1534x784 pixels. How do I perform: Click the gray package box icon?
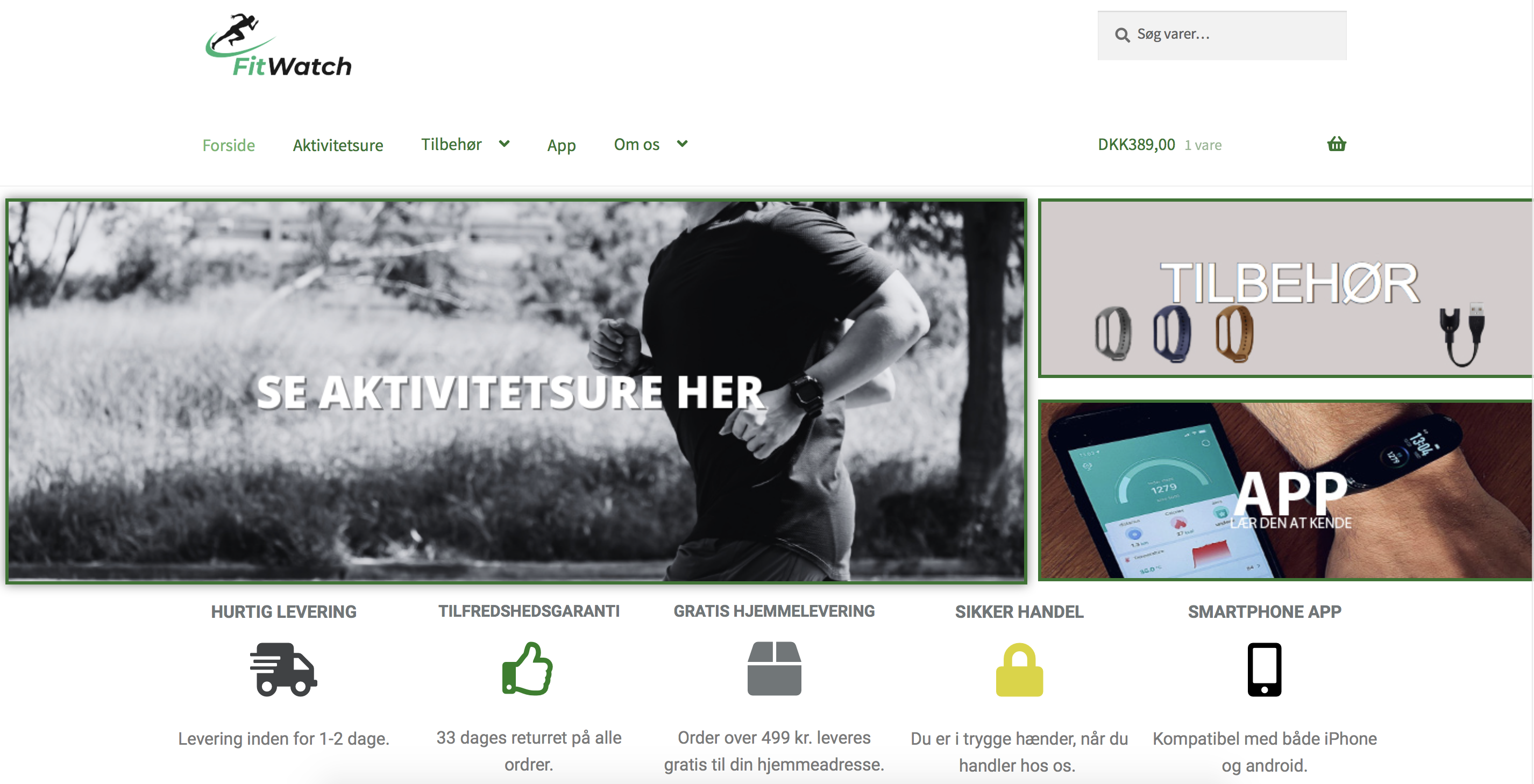pyautogui.click(x=774, y=668)
